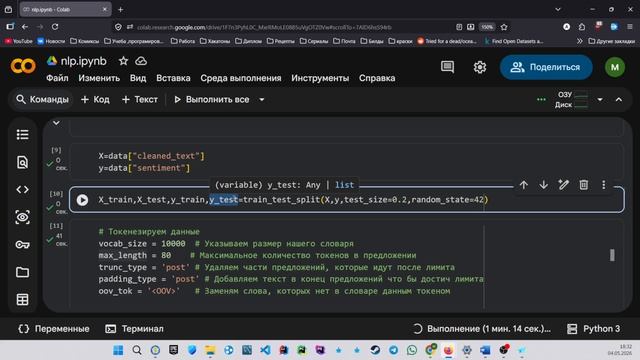Screen dimensions: 640x360
Task: Go back in browser history
Action: (x=25, y=27)
